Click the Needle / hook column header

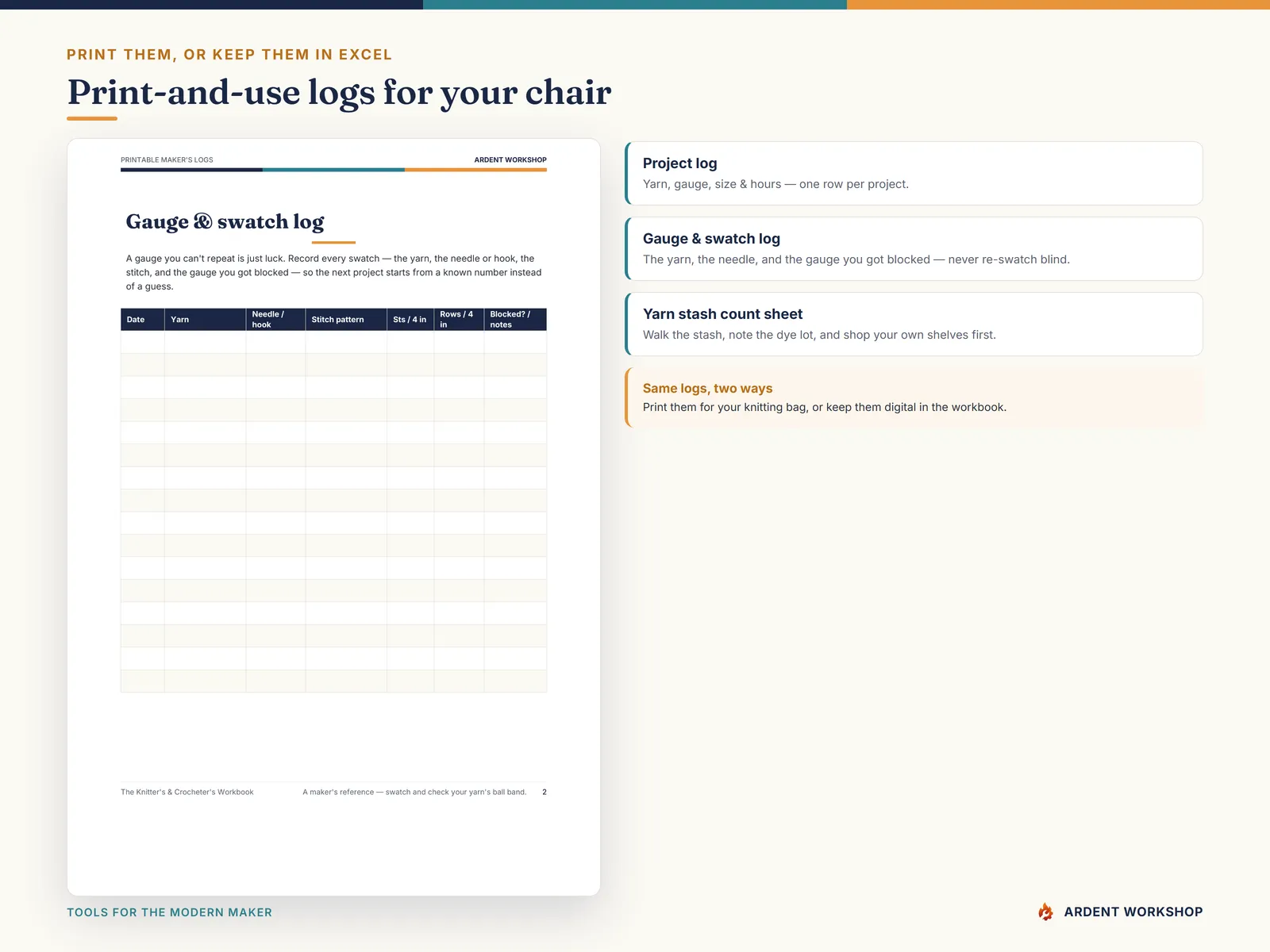[x=275, y=320]
